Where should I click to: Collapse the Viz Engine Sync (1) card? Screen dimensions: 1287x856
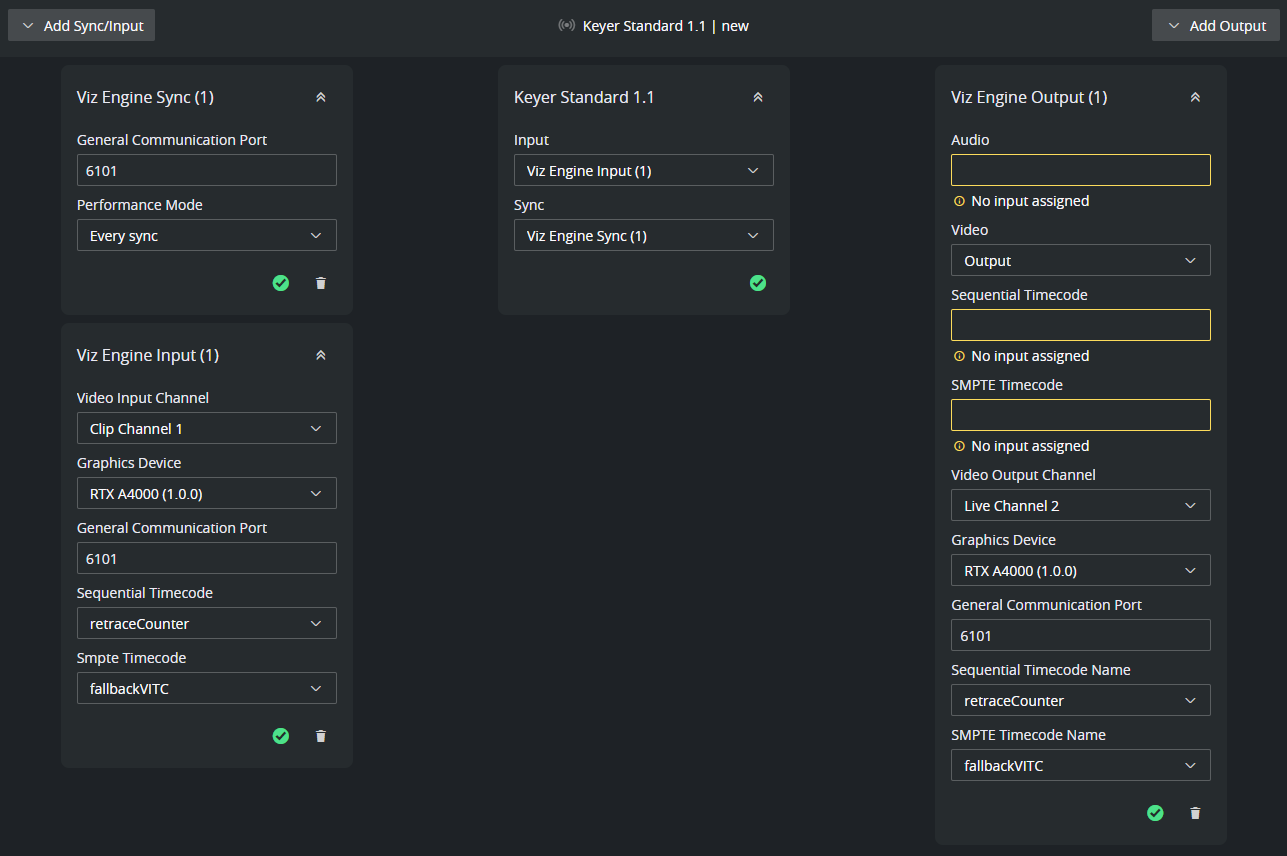pos(321,97)
